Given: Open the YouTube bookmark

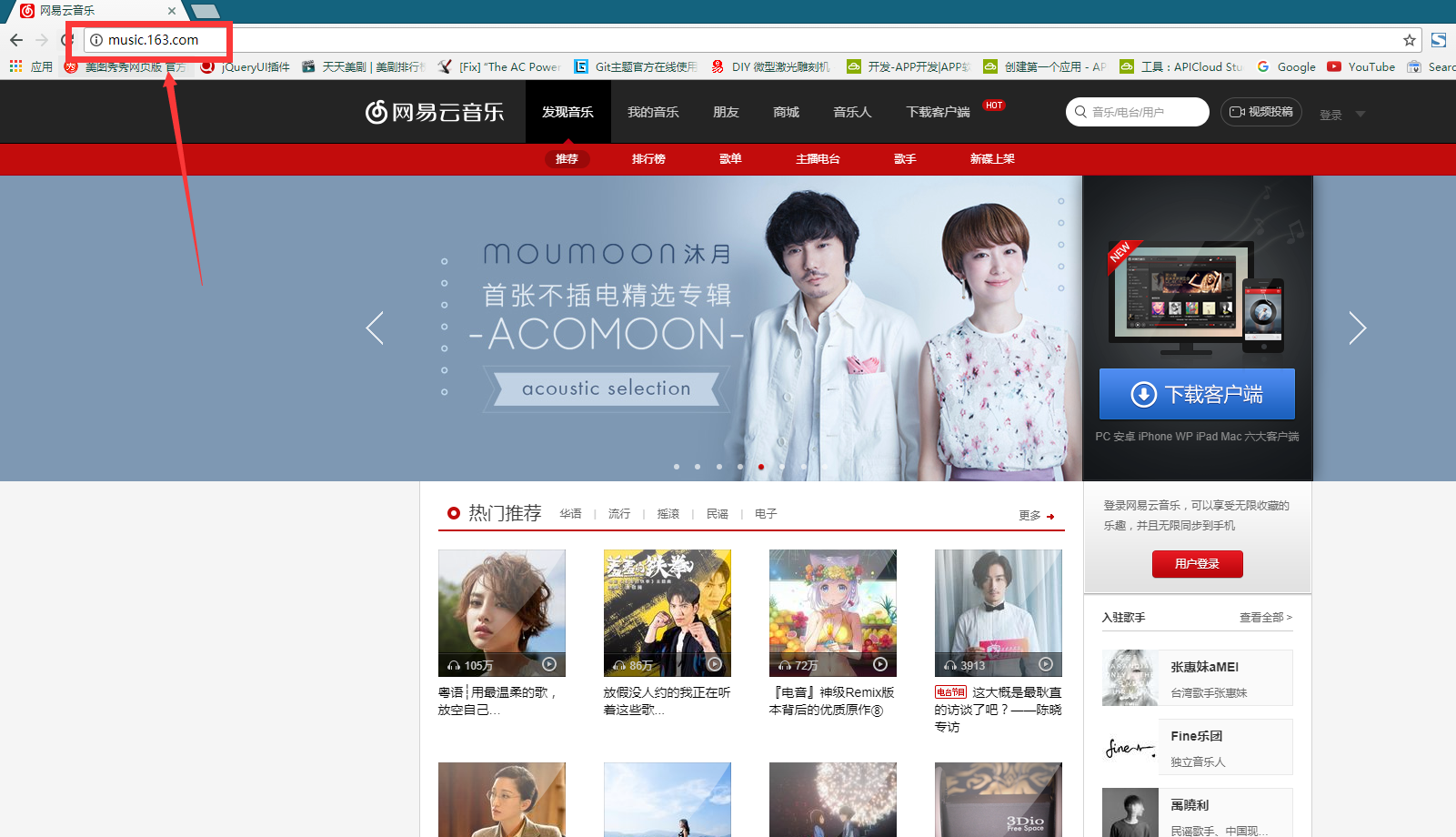Looking at the screenshot, I should tap(1361, 66).
